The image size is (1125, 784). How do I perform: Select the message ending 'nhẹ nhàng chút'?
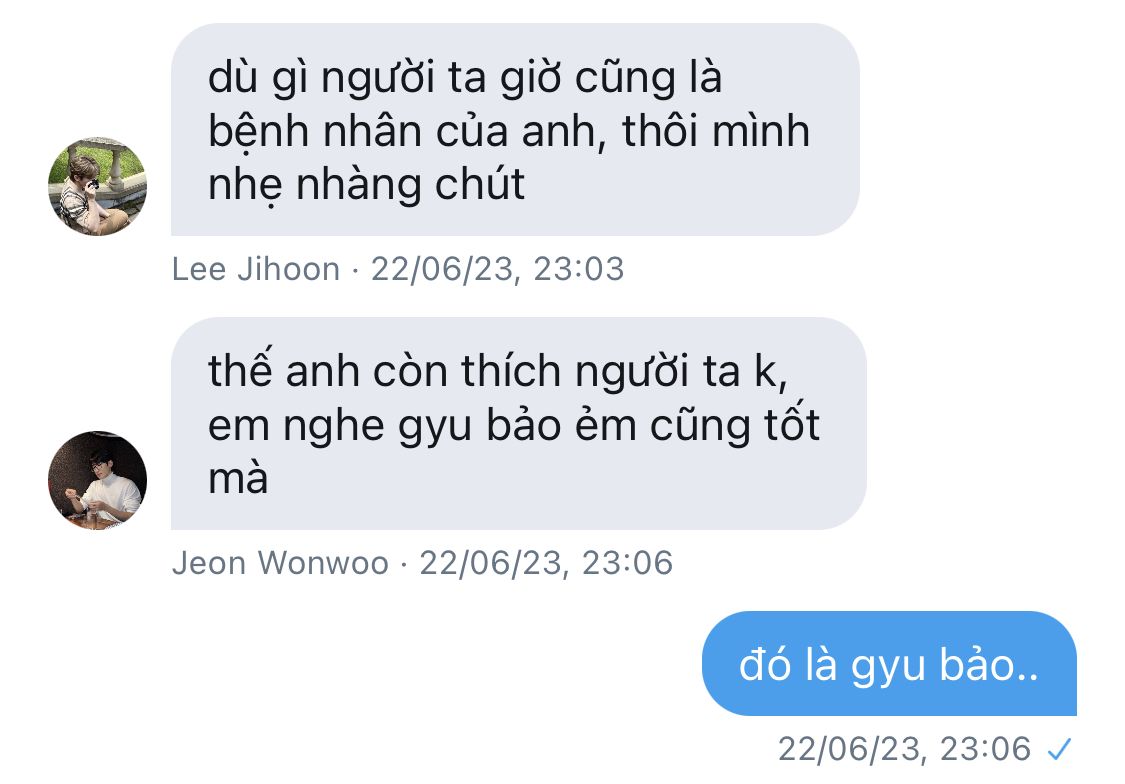point(515,129)
